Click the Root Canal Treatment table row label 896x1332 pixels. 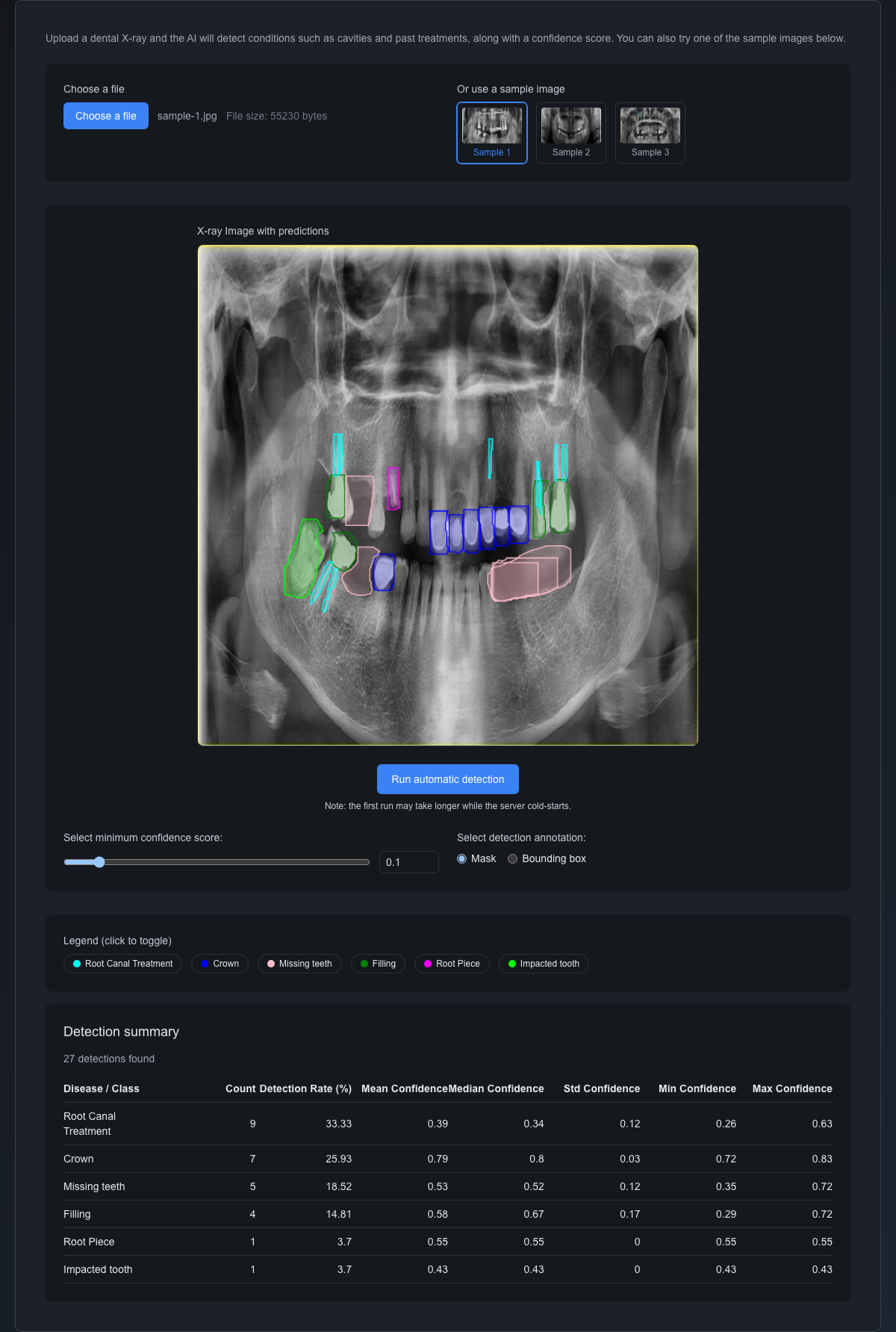coord(90,1124)
